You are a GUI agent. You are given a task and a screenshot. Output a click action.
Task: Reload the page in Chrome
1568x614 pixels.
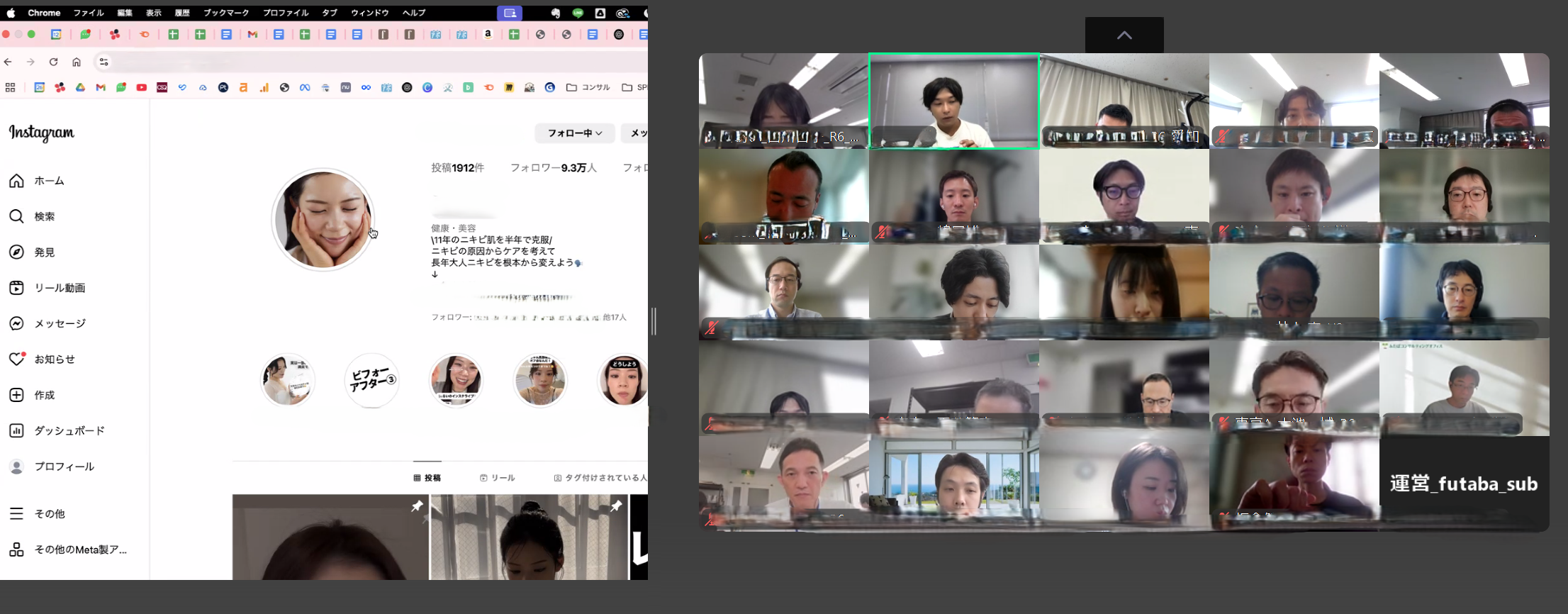(x=53, y=62)
